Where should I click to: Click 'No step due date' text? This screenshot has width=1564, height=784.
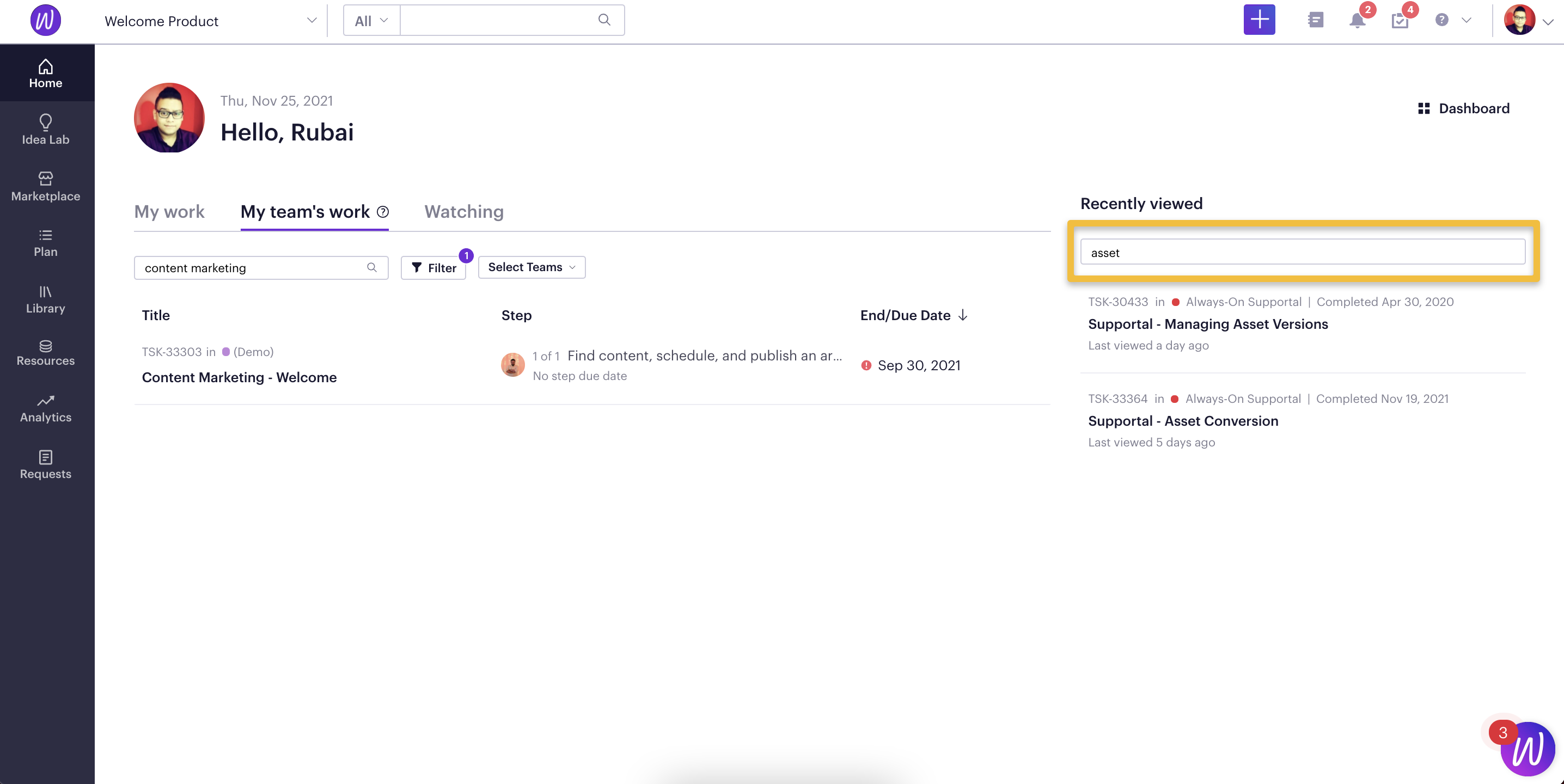(x=579, y=376)
